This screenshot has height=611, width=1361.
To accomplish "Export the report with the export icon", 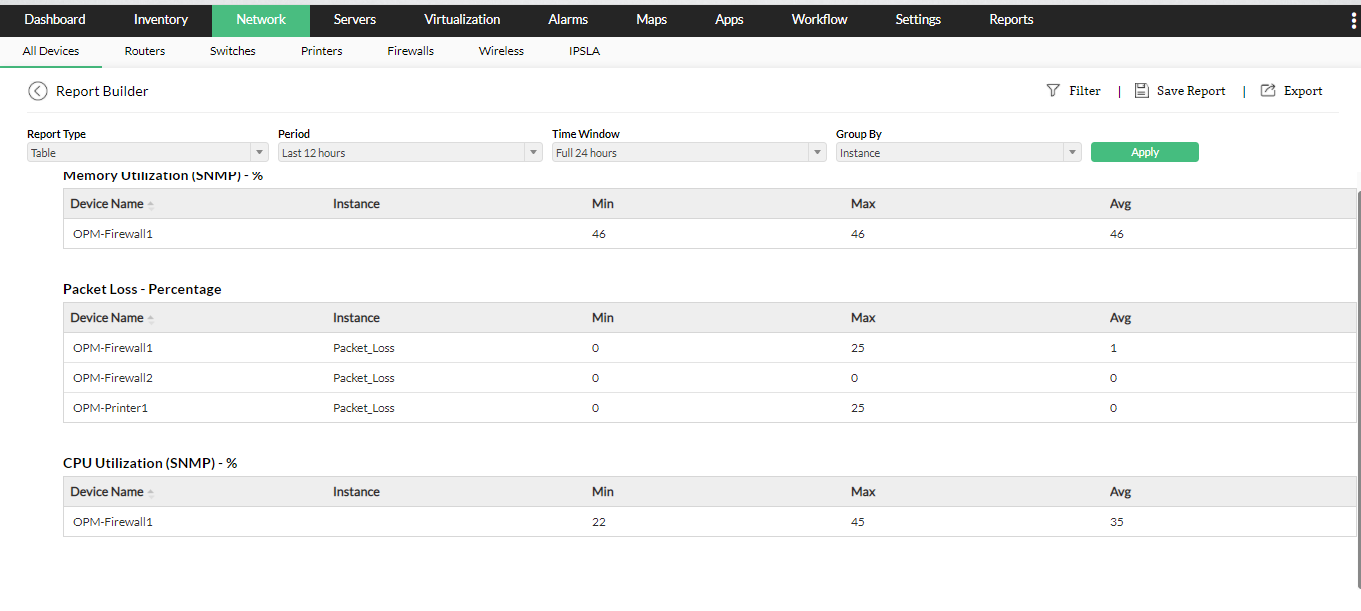I will pyautogui.click(x=1269, y=90).
